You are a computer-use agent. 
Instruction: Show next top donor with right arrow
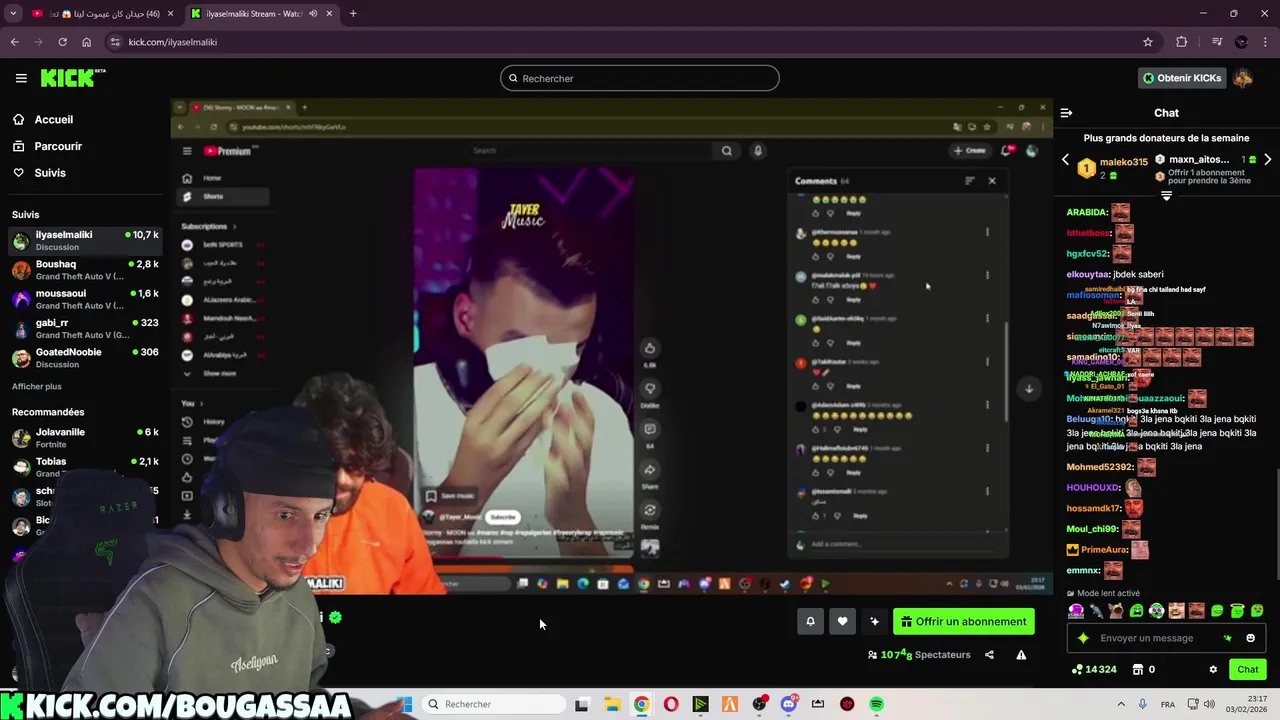tap(1267, 160)
